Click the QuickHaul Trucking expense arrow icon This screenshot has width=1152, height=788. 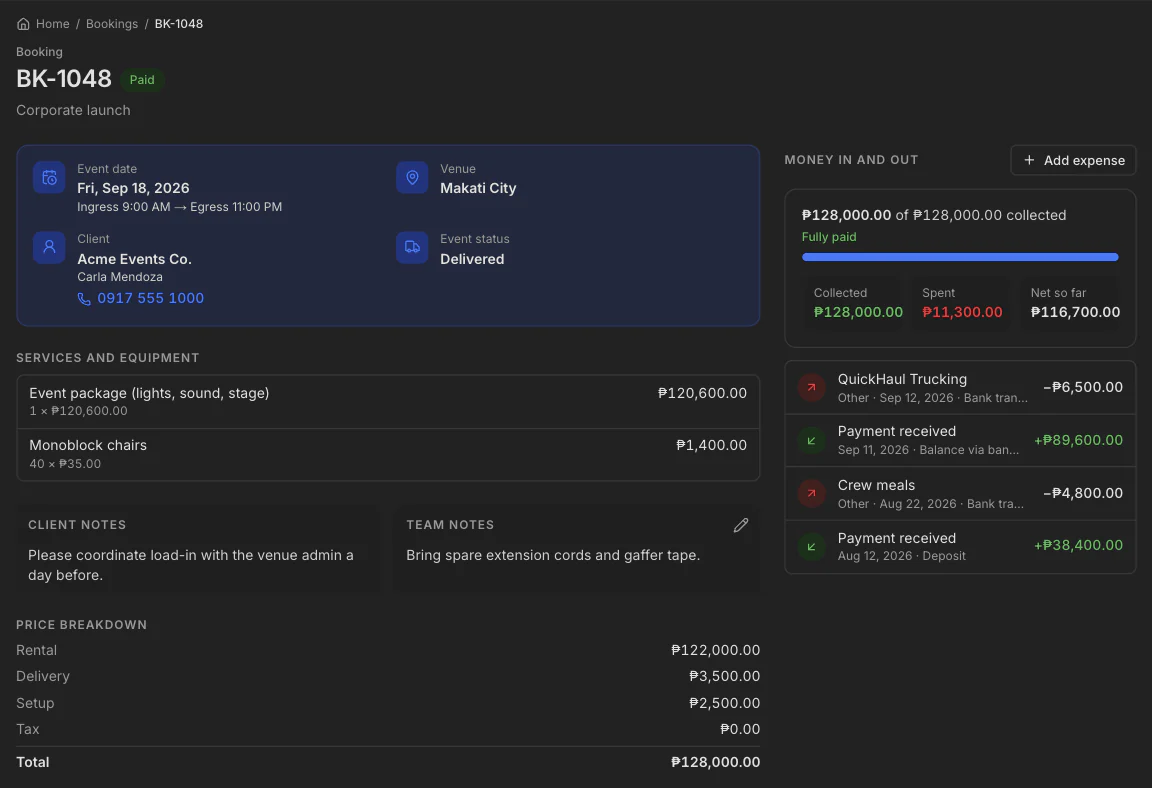coord(812,387)
